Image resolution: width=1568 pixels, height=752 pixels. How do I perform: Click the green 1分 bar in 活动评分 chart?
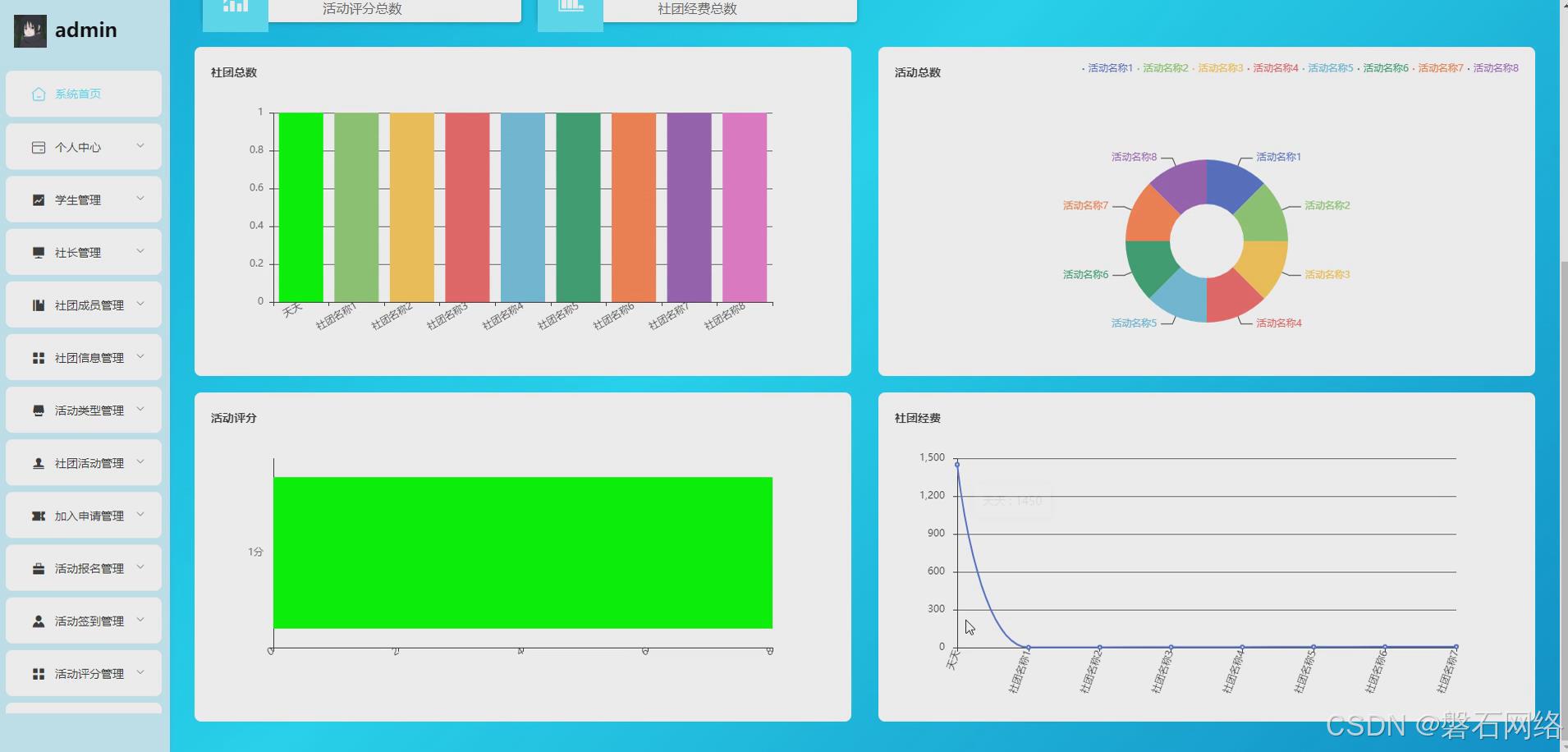tap(523, 553)
